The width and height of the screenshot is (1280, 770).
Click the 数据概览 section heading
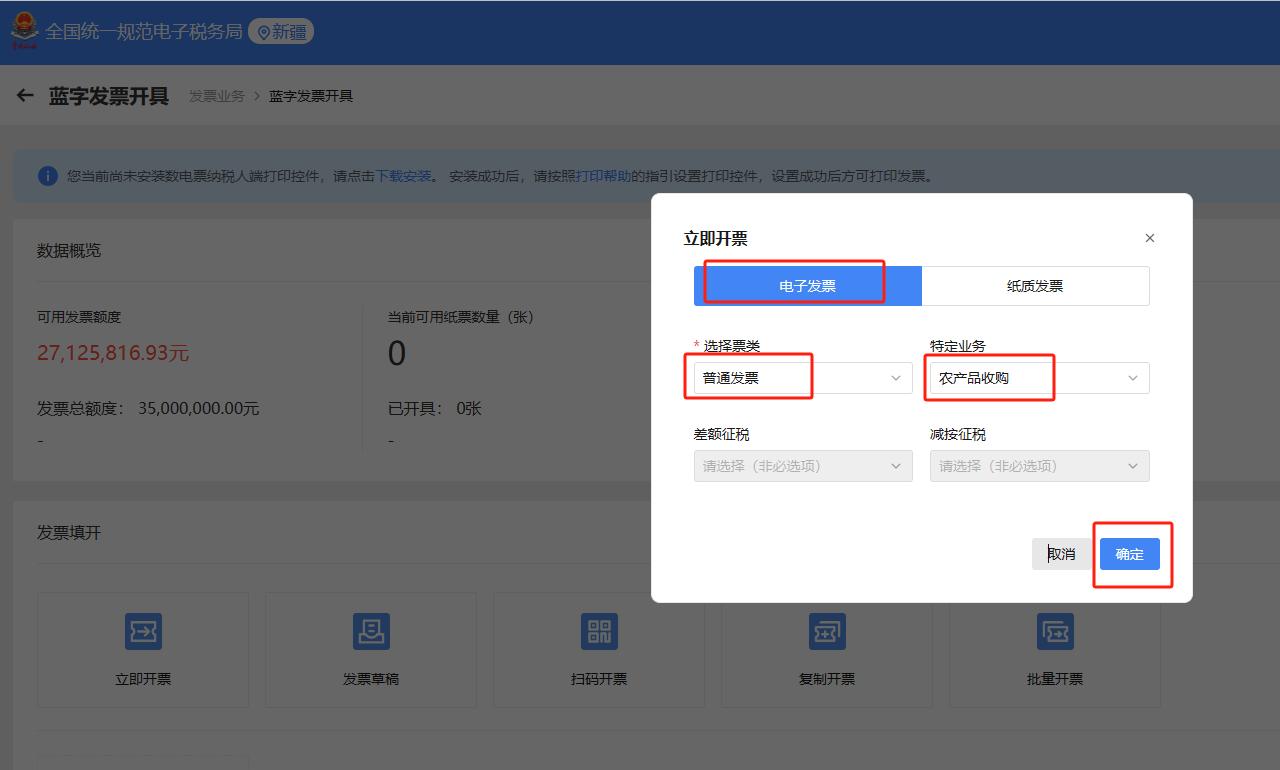point(69,251)
